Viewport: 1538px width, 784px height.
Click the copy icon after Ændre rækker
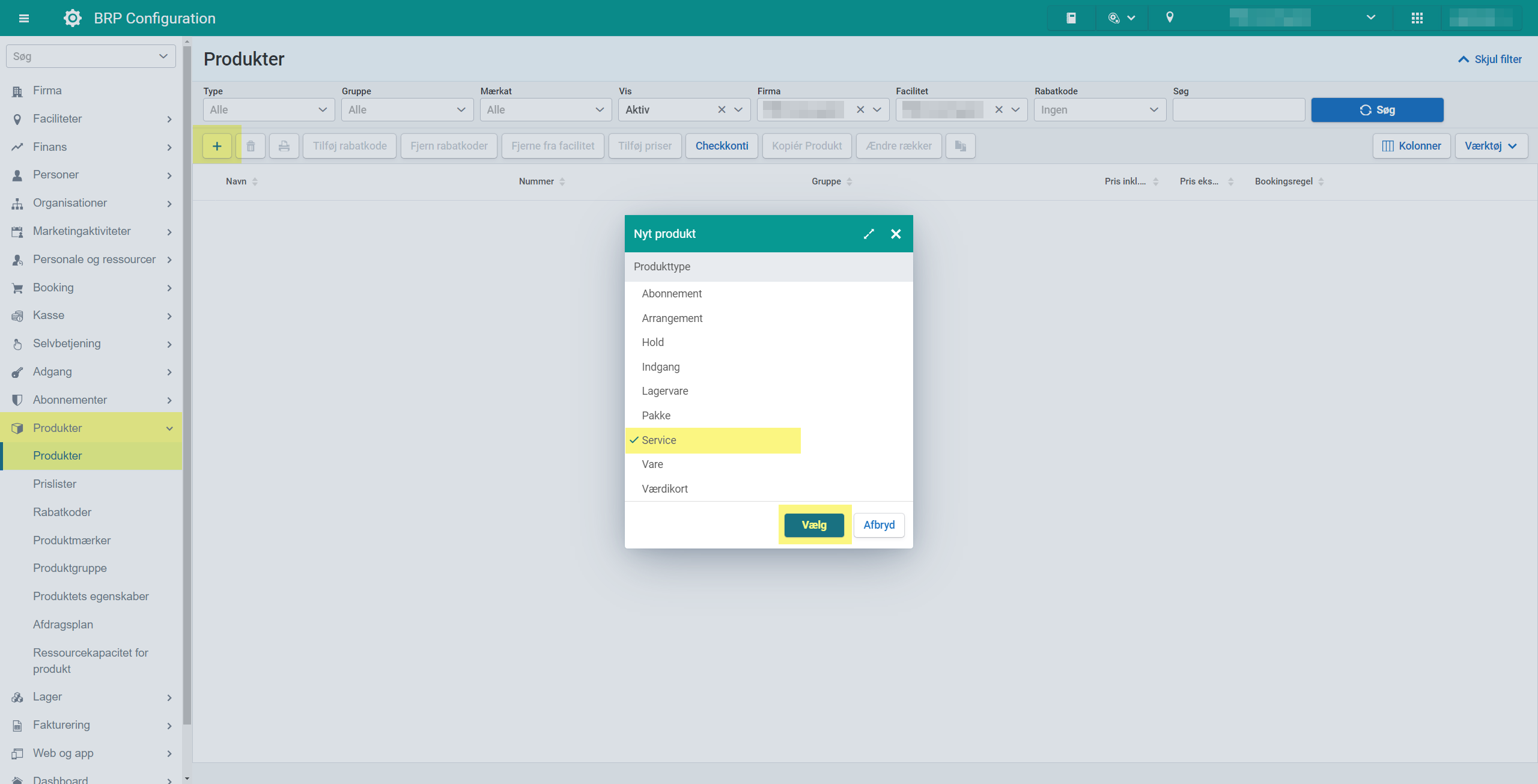pyautogui.click(x=961, y=146)
